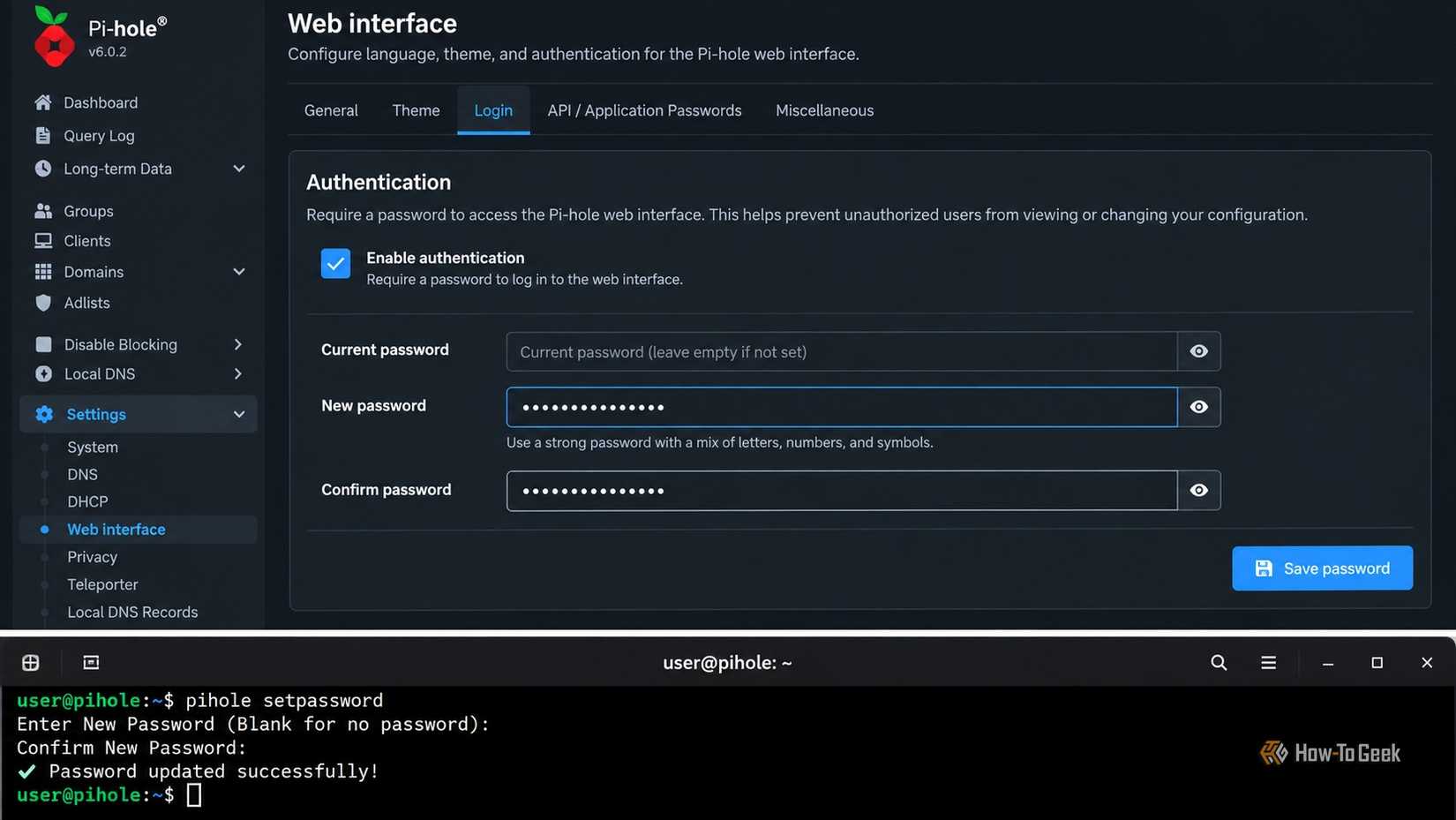Viewport: 1456px width, 820px height.
Task: Open the terminal new tab icon
Action: click(30, 663)
